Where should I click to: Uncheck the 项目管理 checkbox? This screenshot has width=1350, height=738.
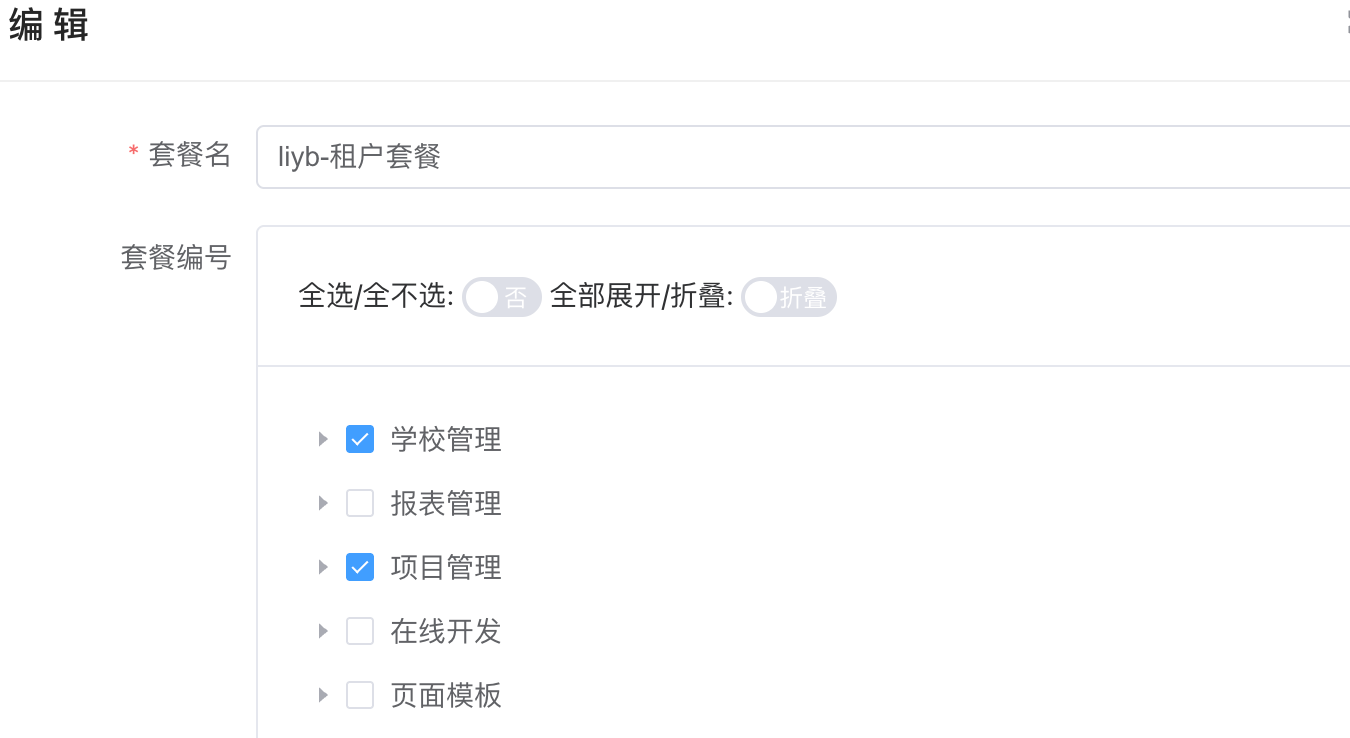click(x=360, y=567)
